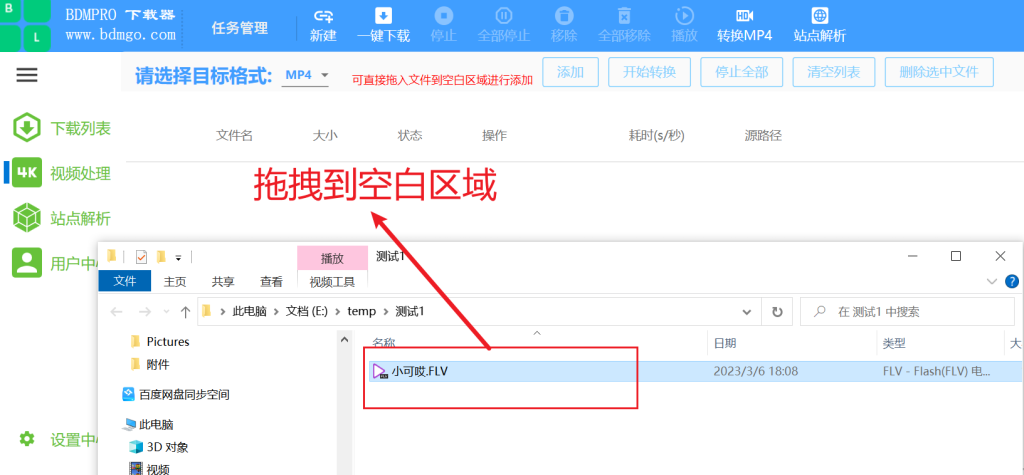
Task: Click Explorer forward navigation arrow
Action: pos(146,312)
